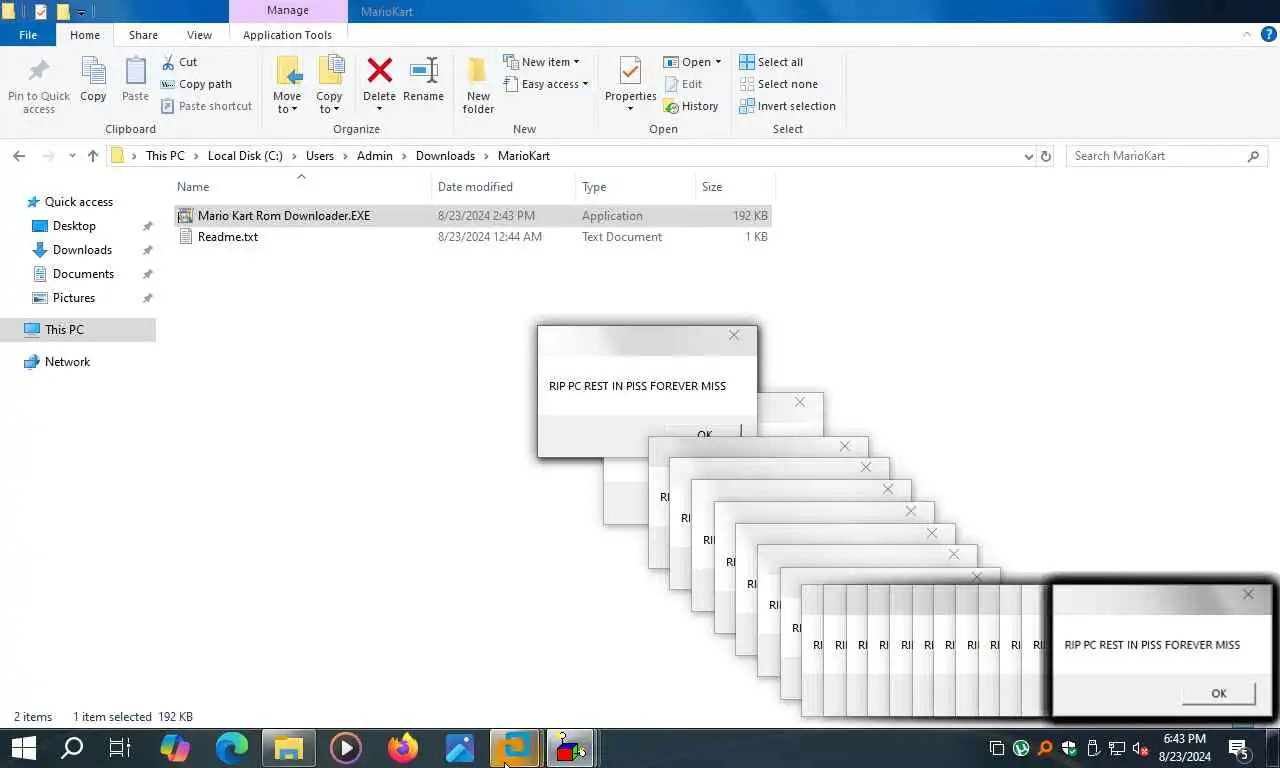
Task: Click the Paste icon in the ribbon
Action: 135,72
